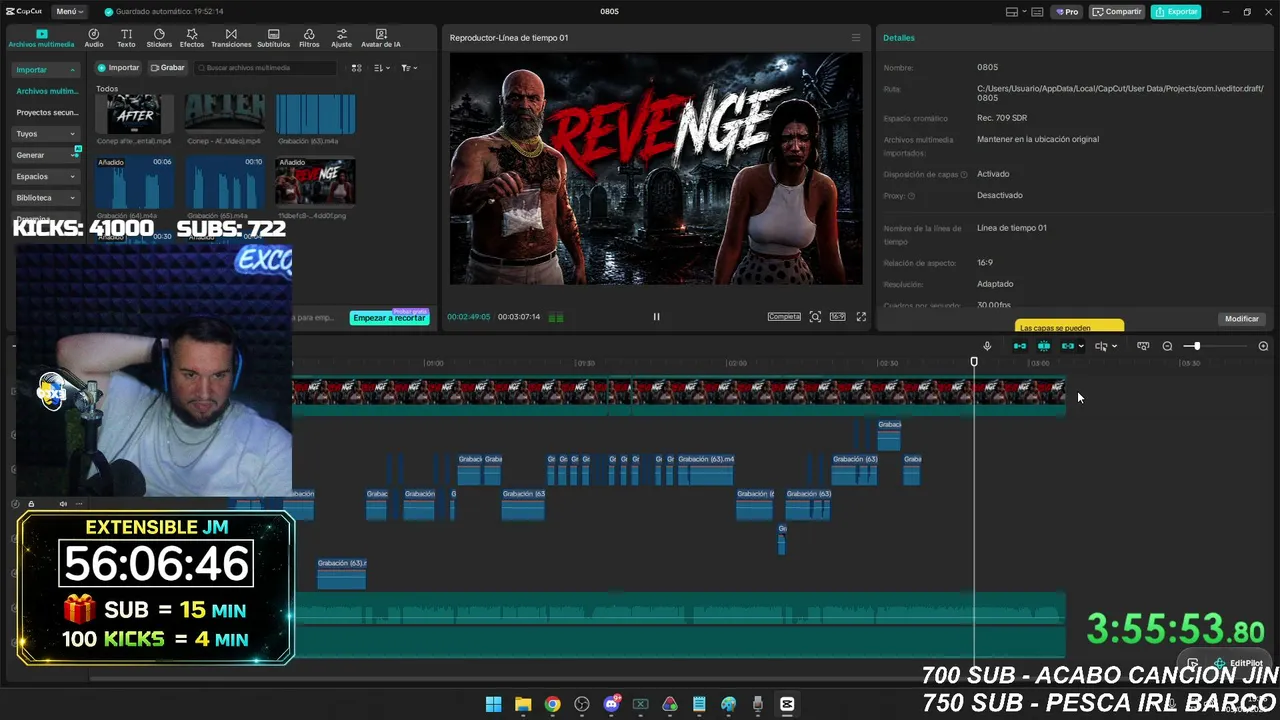Expand the Biblioteca sidebar section
1280x720 pixels.
point(46,198)
